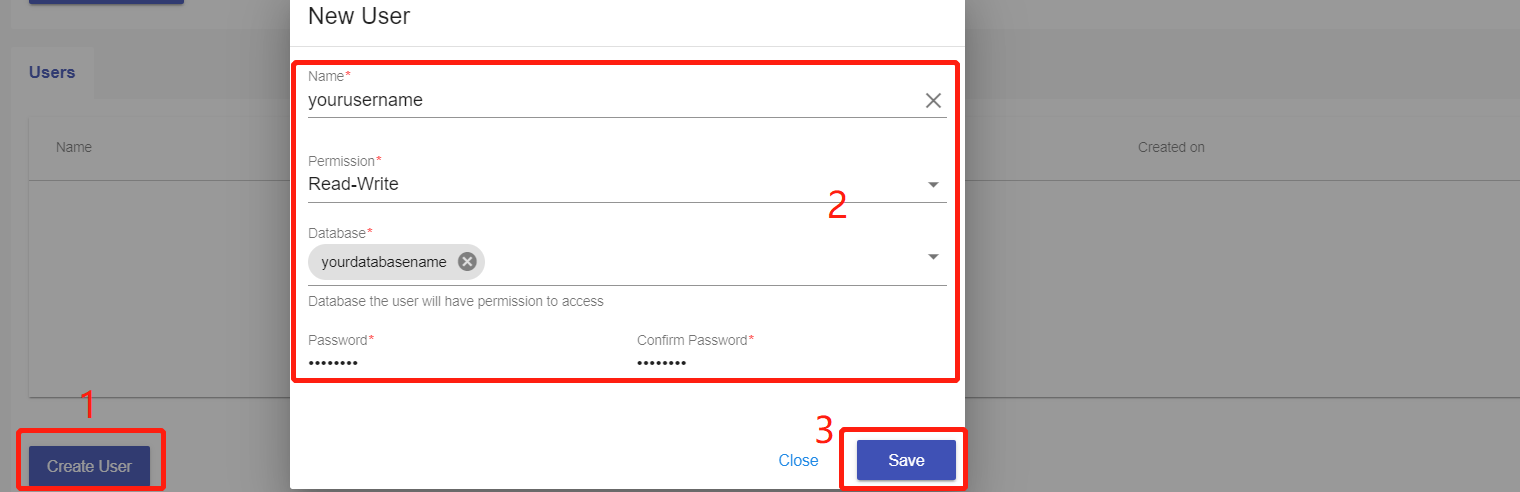Click the Name column header in the table
The image size is (1520, 492).
[x=74, y=147]
